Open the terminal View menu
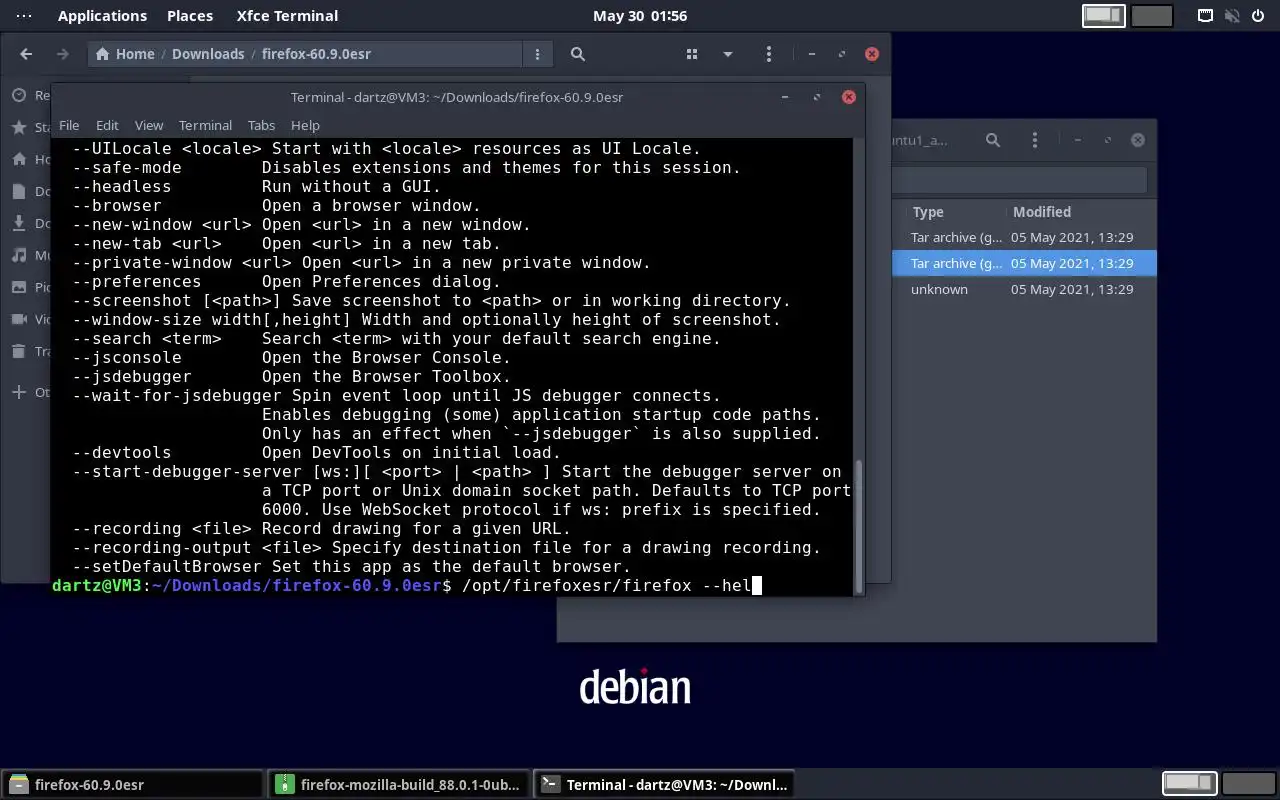 (x=149, y=125)
